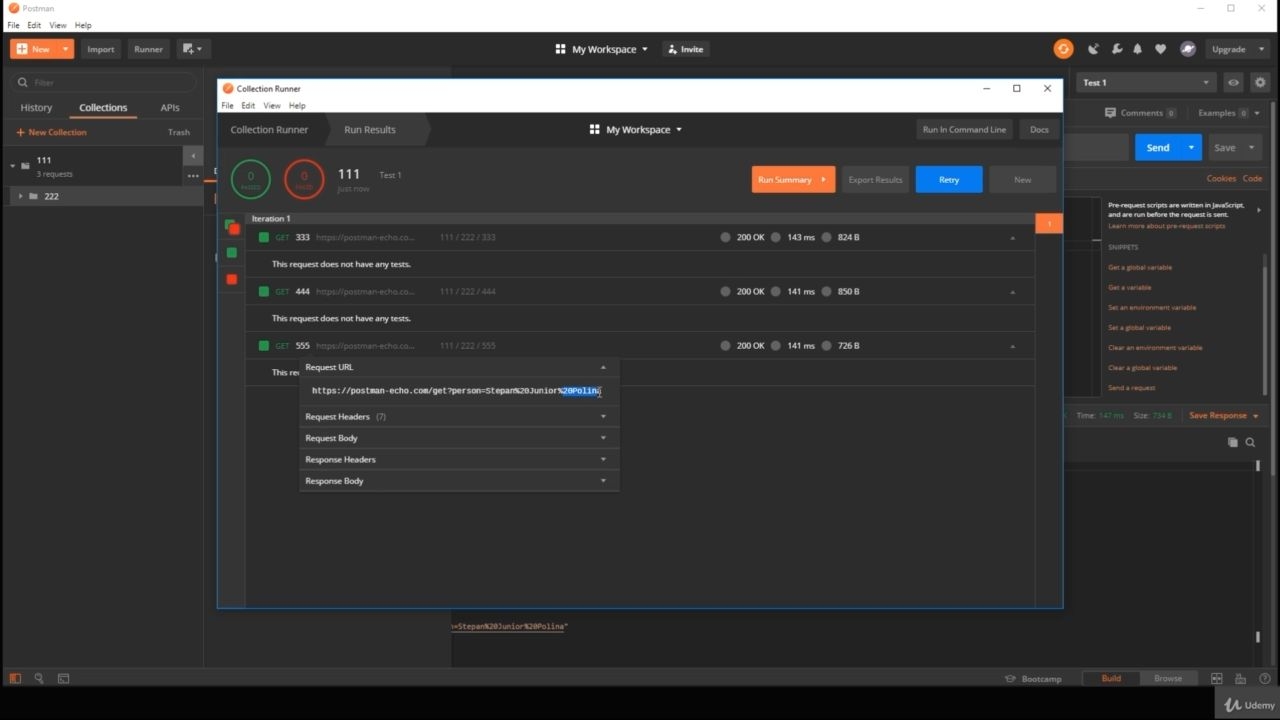Click the sync status icon in Postman header
This screenshot has height=720, width=1280.
click(1063, 49)
